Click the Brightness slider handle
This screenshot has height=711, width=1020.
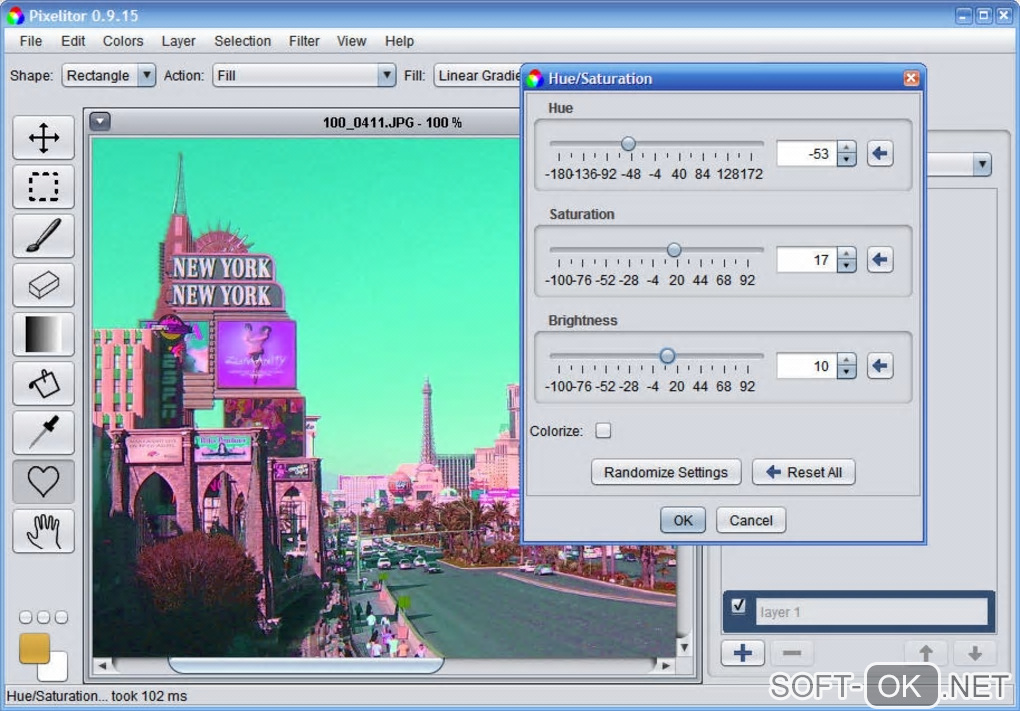(x=667, y=356)
